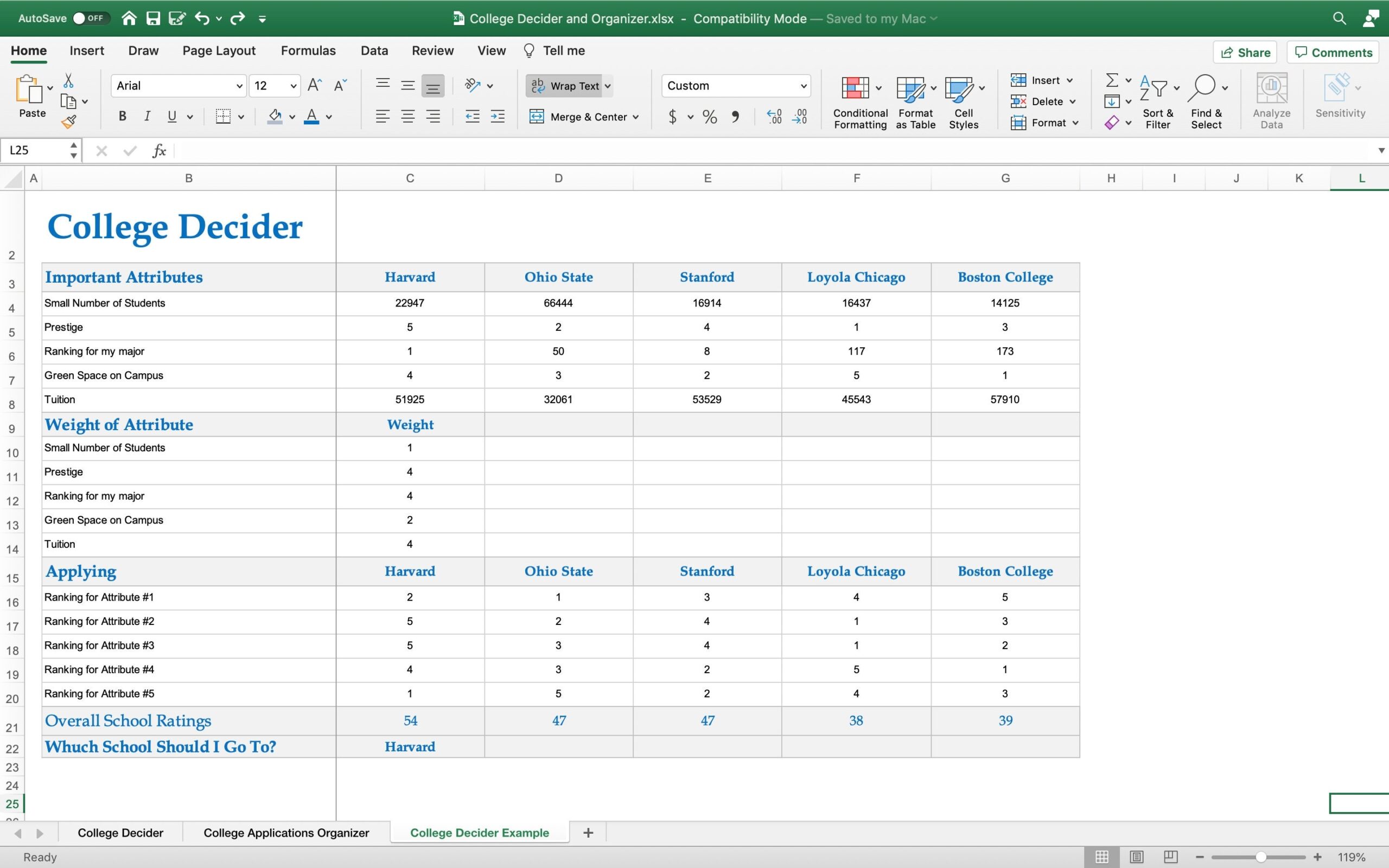Select the Italic formatting icon
Viewport: 1389px width, 868px height.
(148, 116)
